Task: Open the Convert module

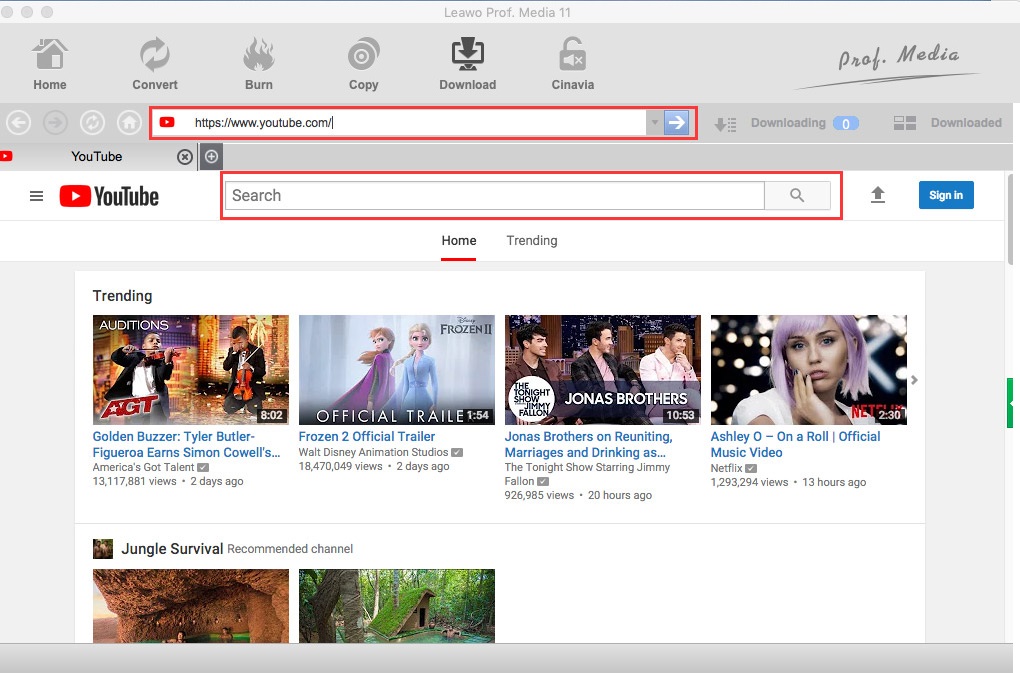Action: (155, 63)
